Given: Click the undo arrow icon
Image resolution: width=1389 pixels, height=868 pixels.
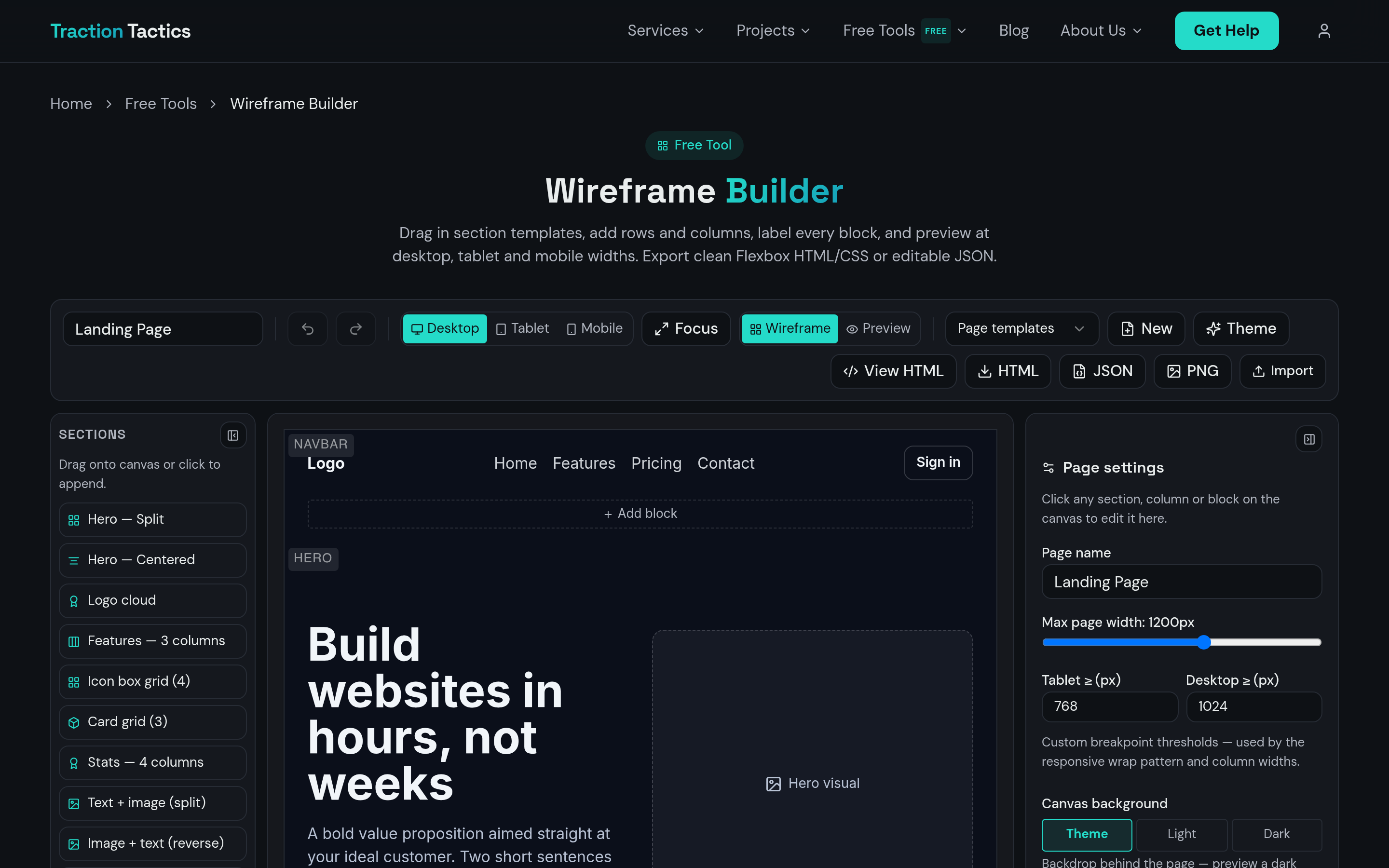Looking at the screenshot, I should point(308,329).
